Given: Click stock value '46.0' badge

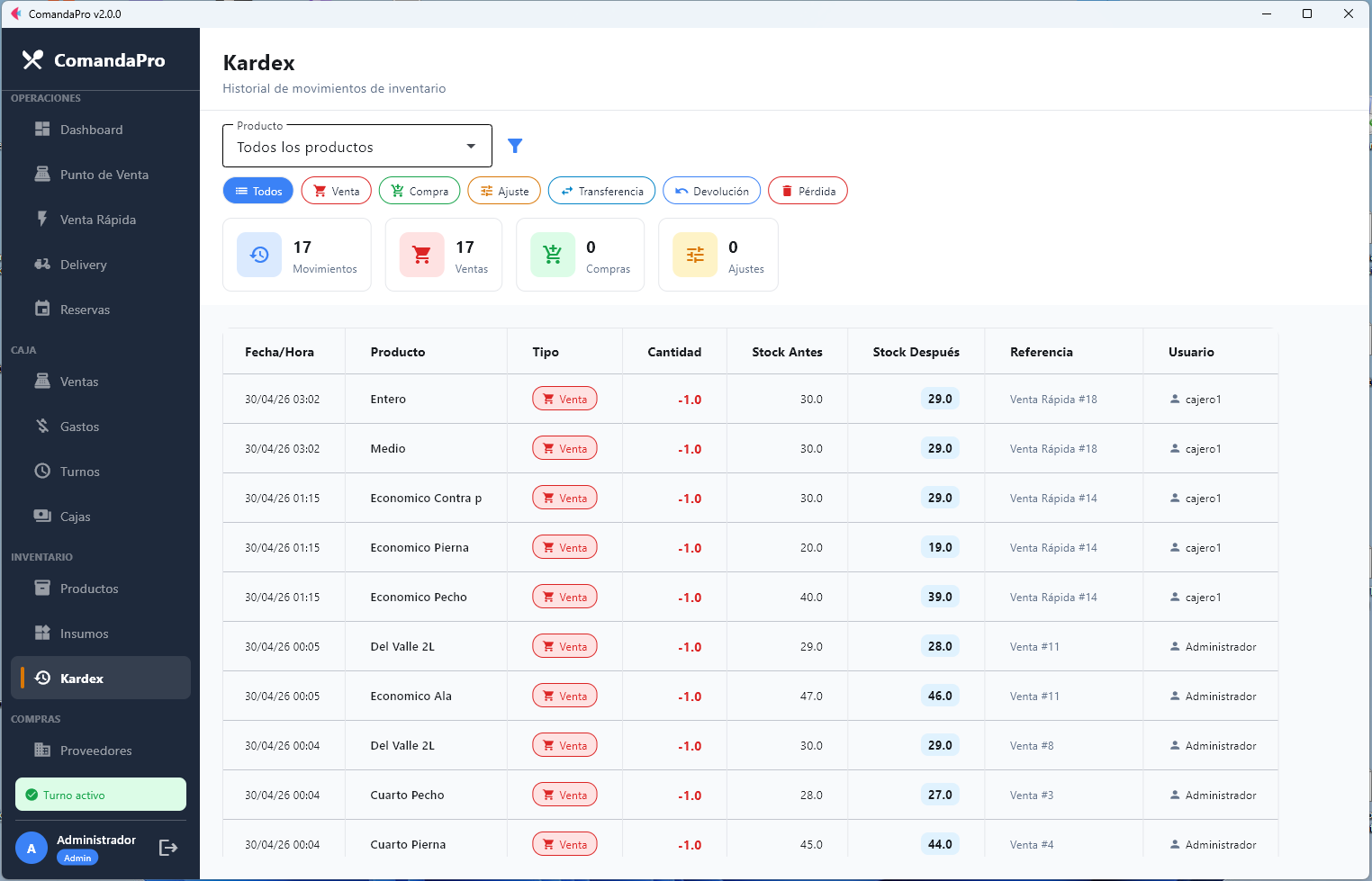Looking at the screenshot, I should (x=940, y=696).
